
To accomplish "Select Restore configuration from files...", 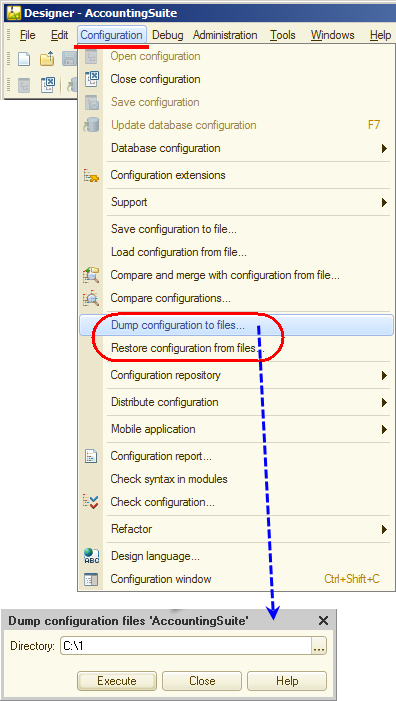I will point(236,348).
